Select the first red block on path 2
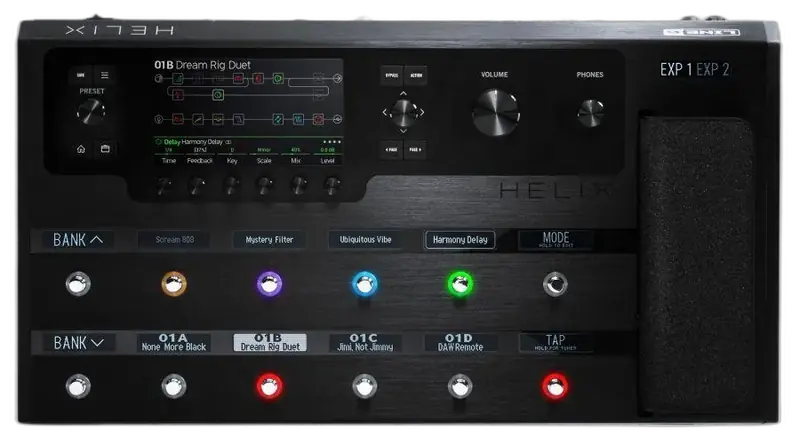Screen dimensions: 800x438 point(178,119)
